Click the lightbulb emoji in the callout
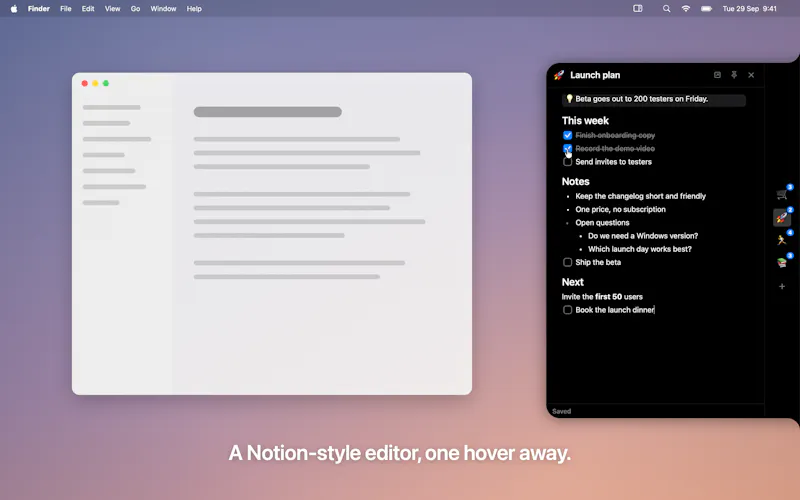800x500 pixels. pyautogui.click(x=569, y=99)
